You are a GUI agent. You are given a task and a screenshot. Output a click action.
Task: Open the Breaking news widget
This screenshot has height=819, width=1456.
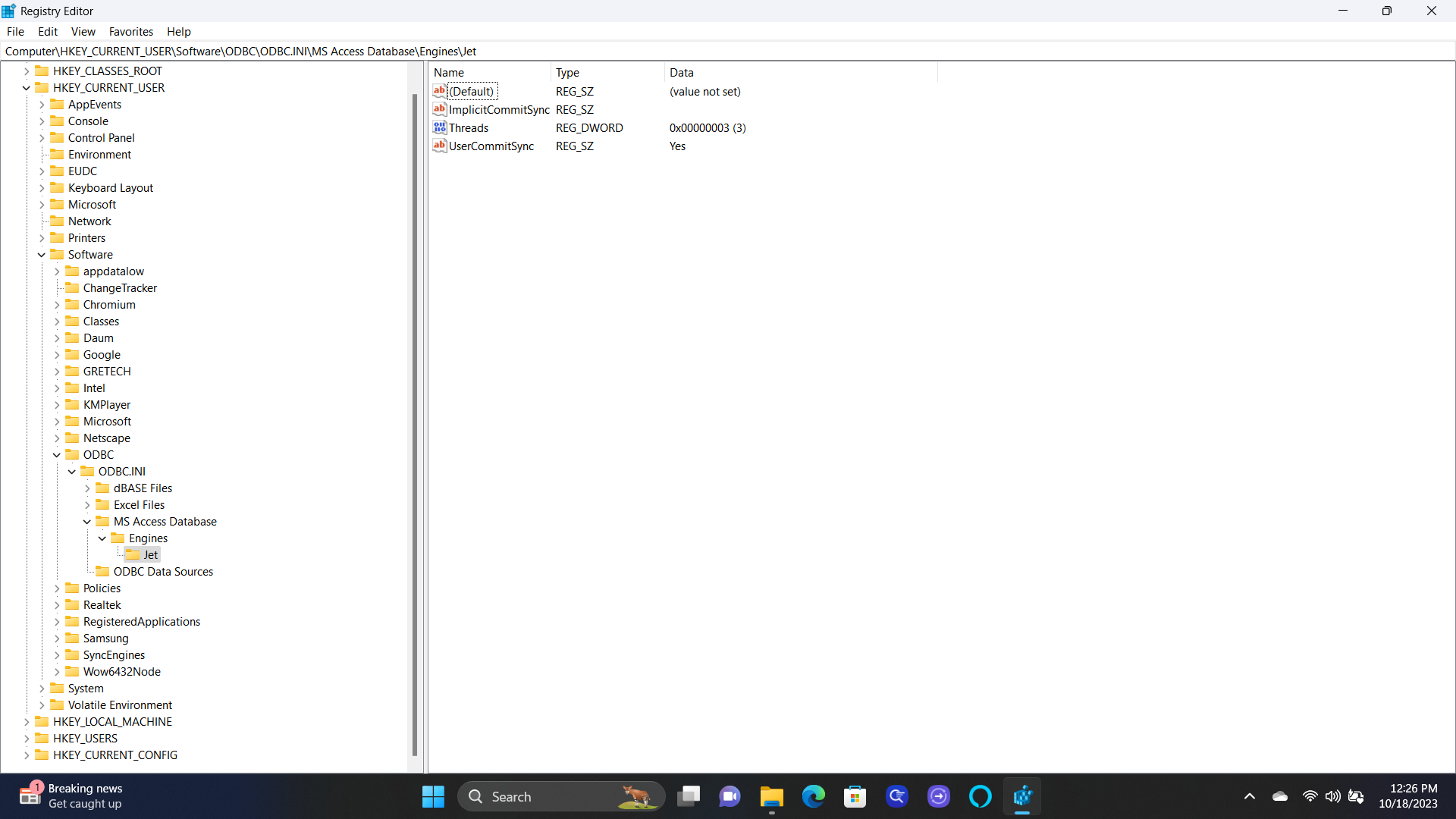pyautogui.click(x=71, y=796)
